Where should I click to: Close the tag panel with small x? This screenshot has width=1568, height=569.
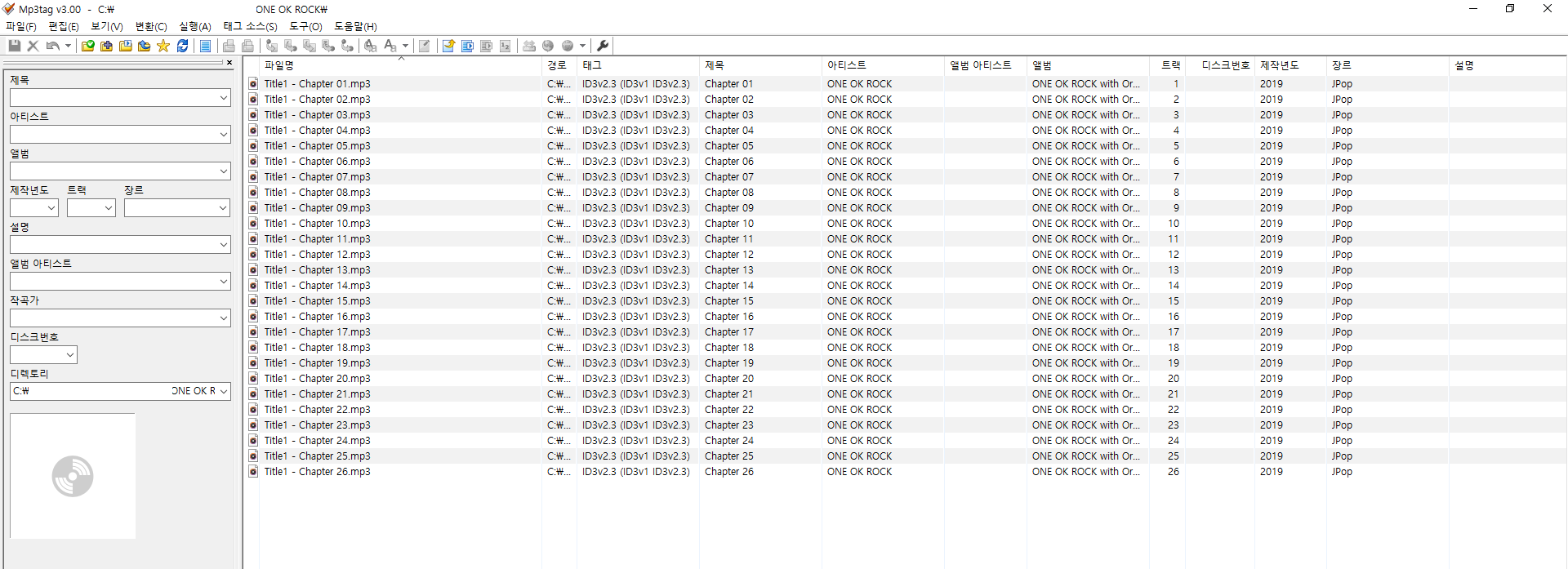229,62
